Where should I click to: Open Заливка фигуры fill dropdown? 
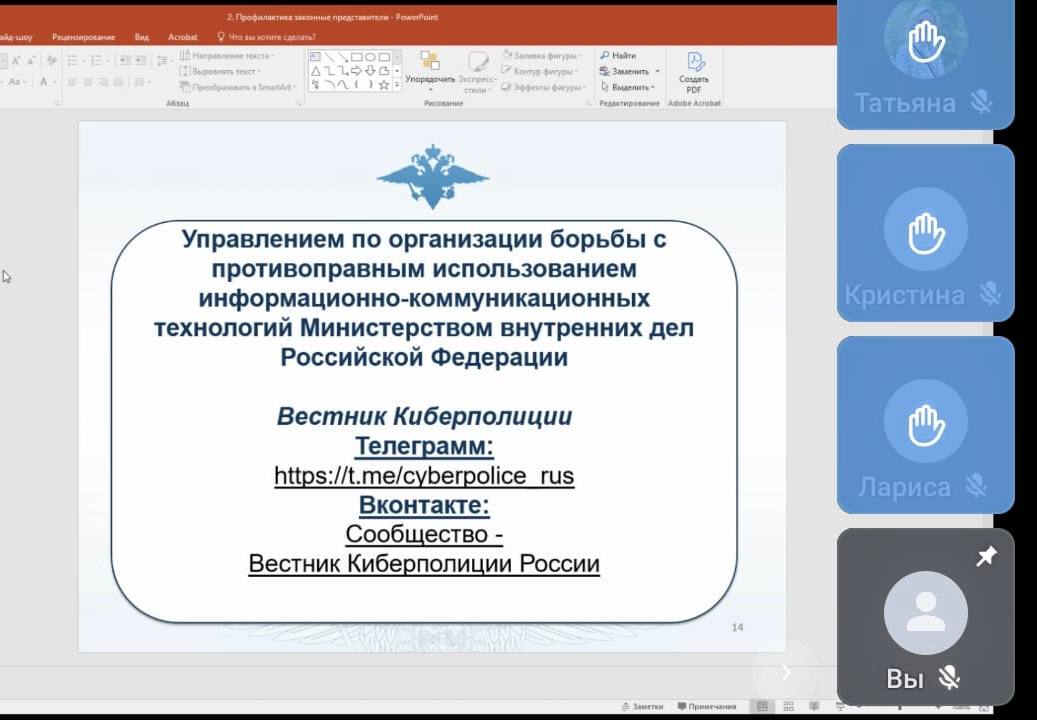543,56
